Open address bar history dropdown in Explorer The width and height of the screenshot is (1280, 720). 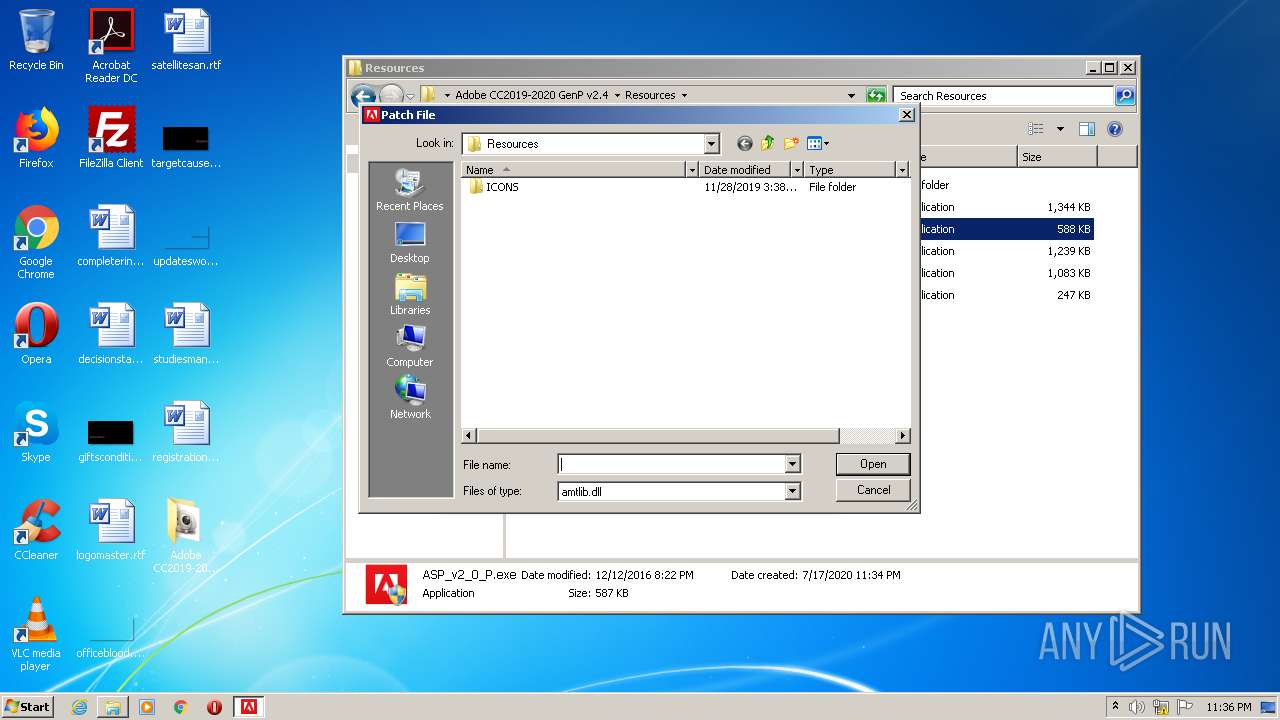pos(851,96)
